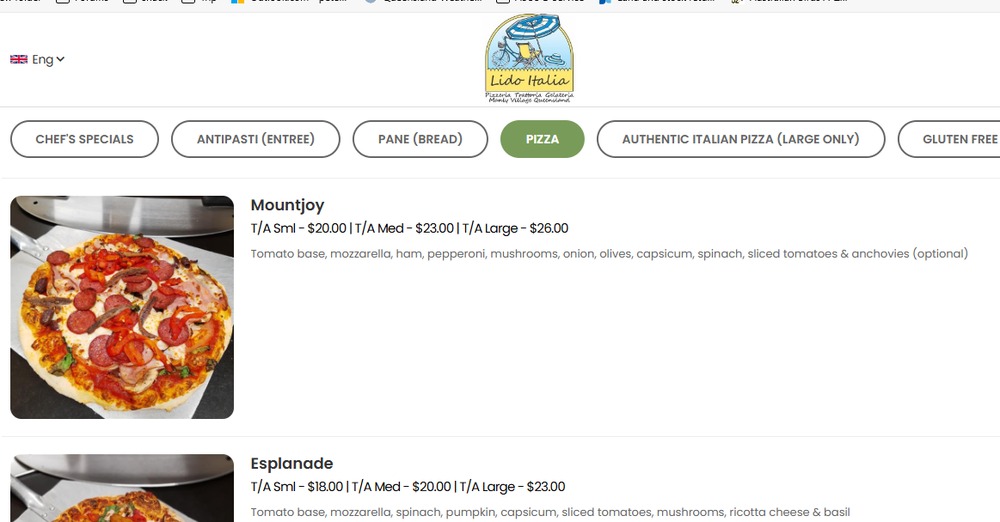This screenshot has width=1000, height=522.
Task: Click the UK flag language icon
Action: pyautogui.click(x=18, y=59)
